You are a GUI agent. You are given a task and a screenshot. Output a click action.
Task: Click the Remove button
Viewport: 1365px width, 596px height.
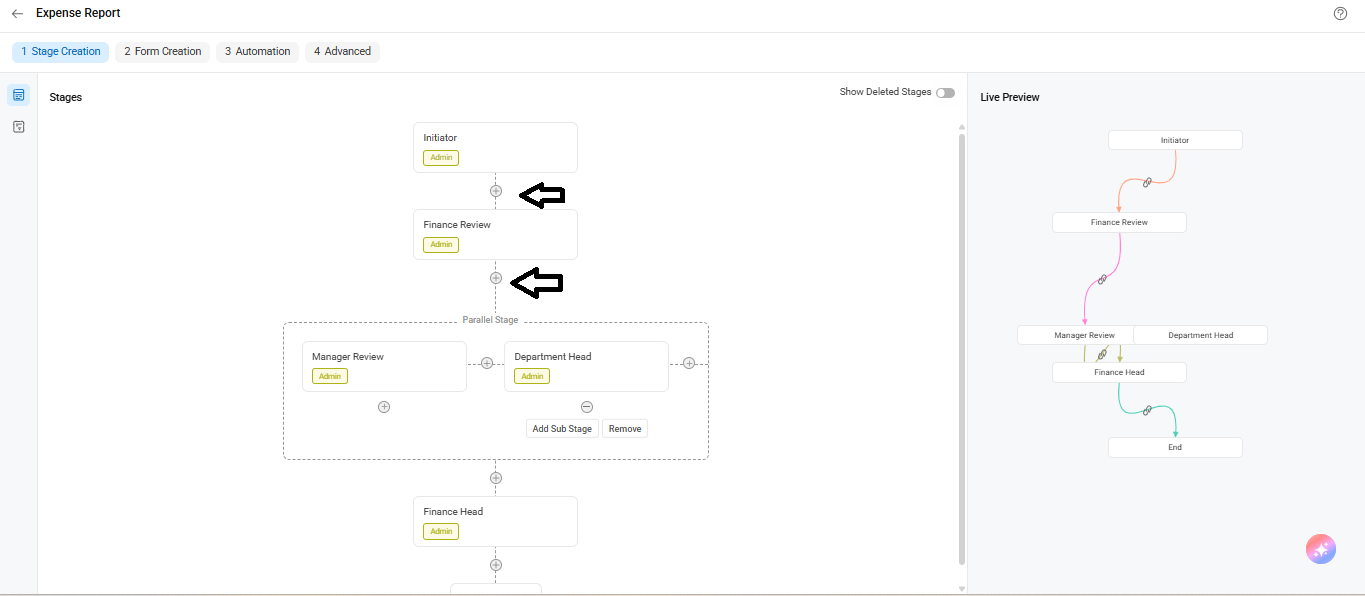(x=625, y=429)
